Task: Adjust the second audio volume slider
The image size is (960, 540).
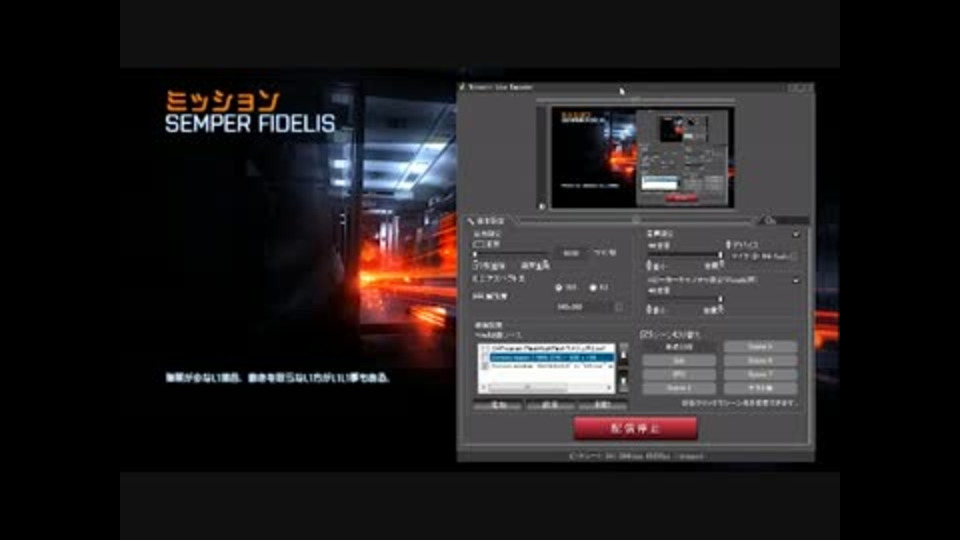Action: click(684, 299)
